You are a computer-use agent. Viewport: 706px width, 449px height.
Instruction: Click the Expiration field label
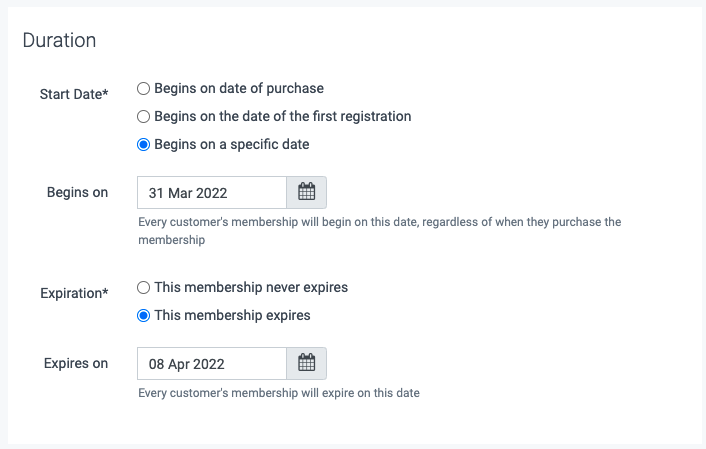coord(74,293)
